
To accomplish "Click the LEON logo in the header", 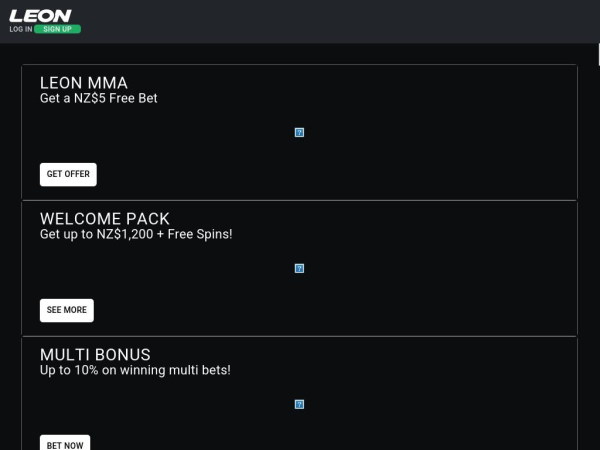I will point(40,15).
